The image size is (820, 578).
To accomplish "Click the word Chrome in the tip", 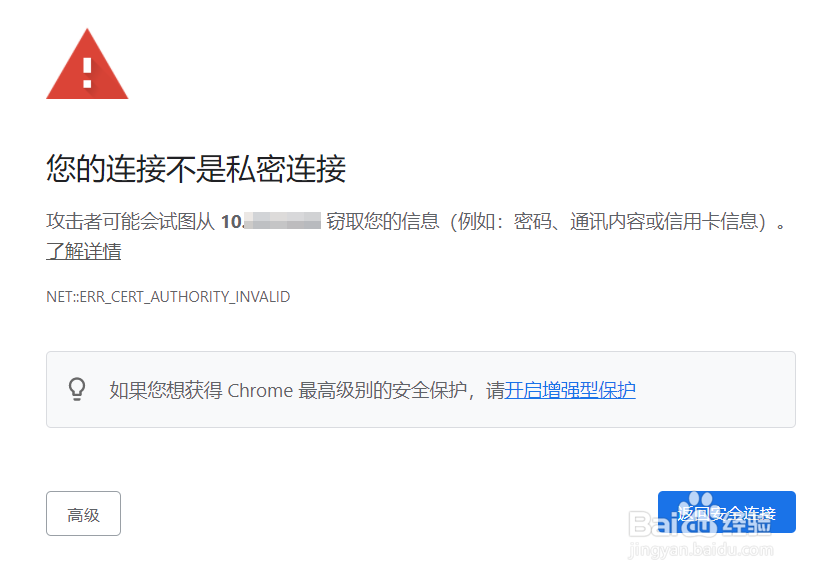I will [260, 391].
